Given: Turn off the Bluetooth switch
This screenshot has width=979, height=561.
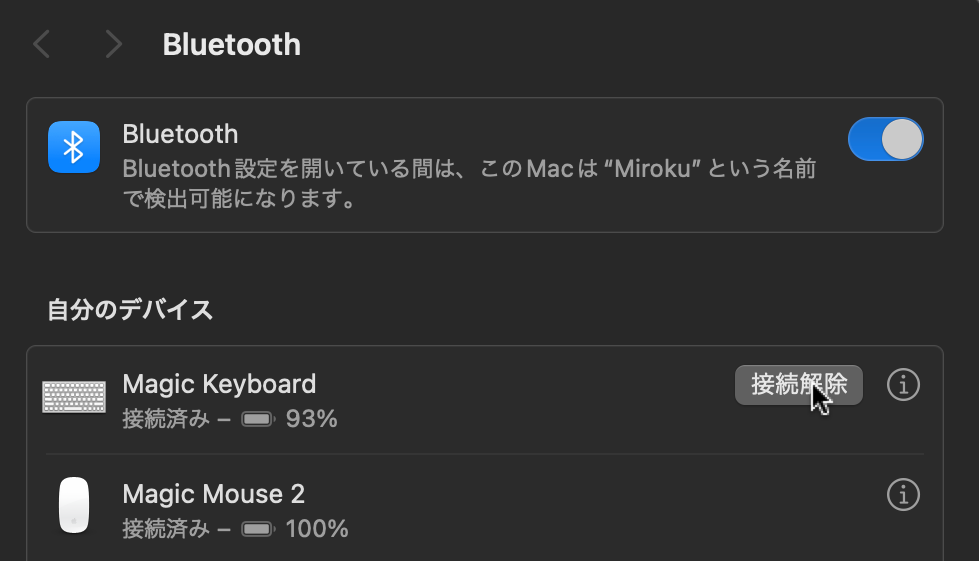Looking at the screenshot, I should click(885, 139).
